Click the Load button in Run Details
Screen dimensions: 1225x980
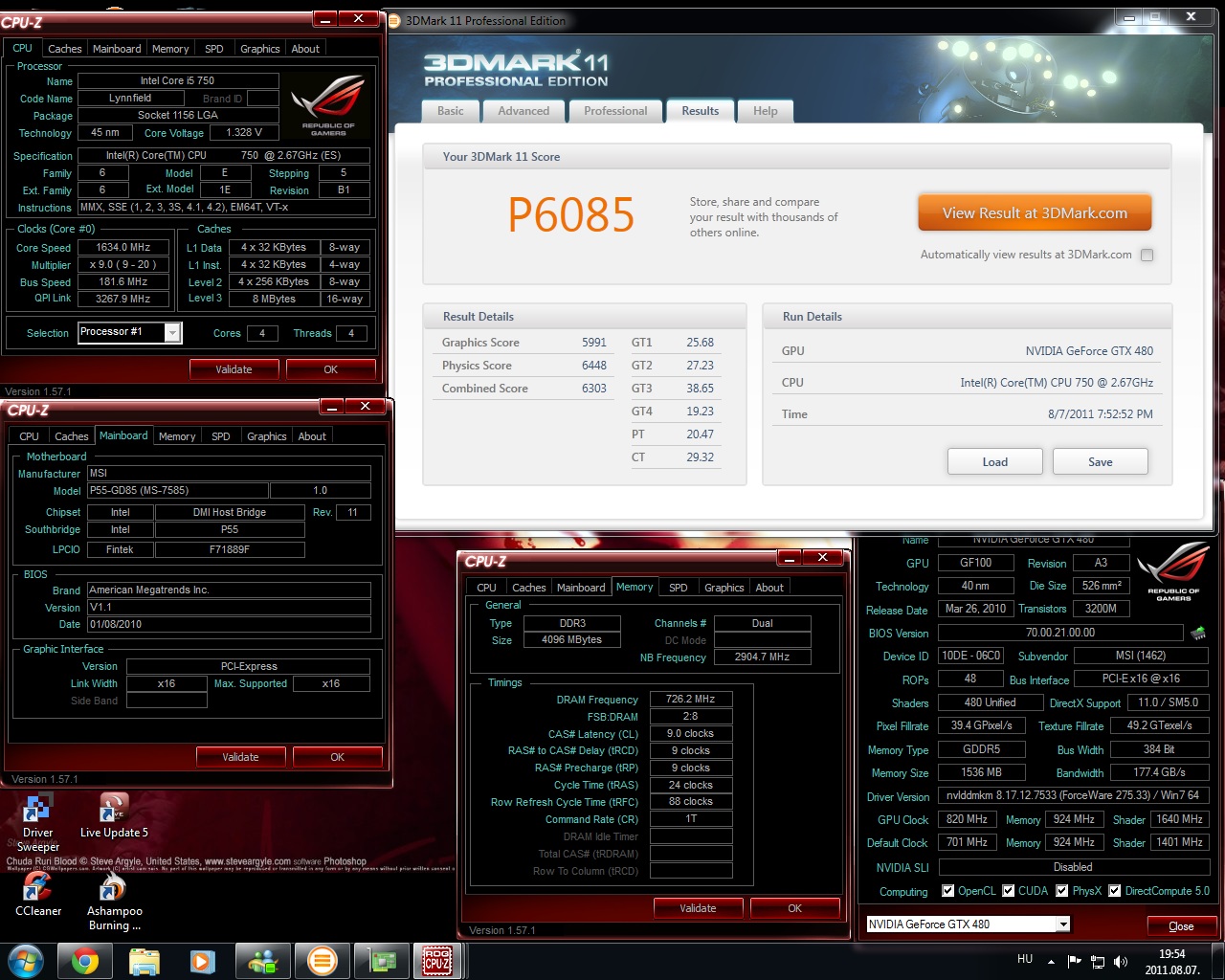[995, 461]
